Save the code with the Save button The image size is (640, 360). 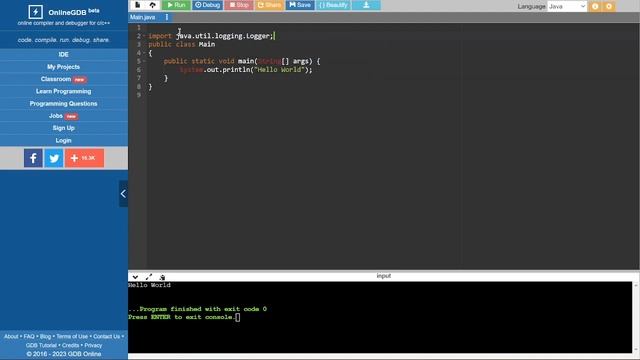tap(300, 5)
